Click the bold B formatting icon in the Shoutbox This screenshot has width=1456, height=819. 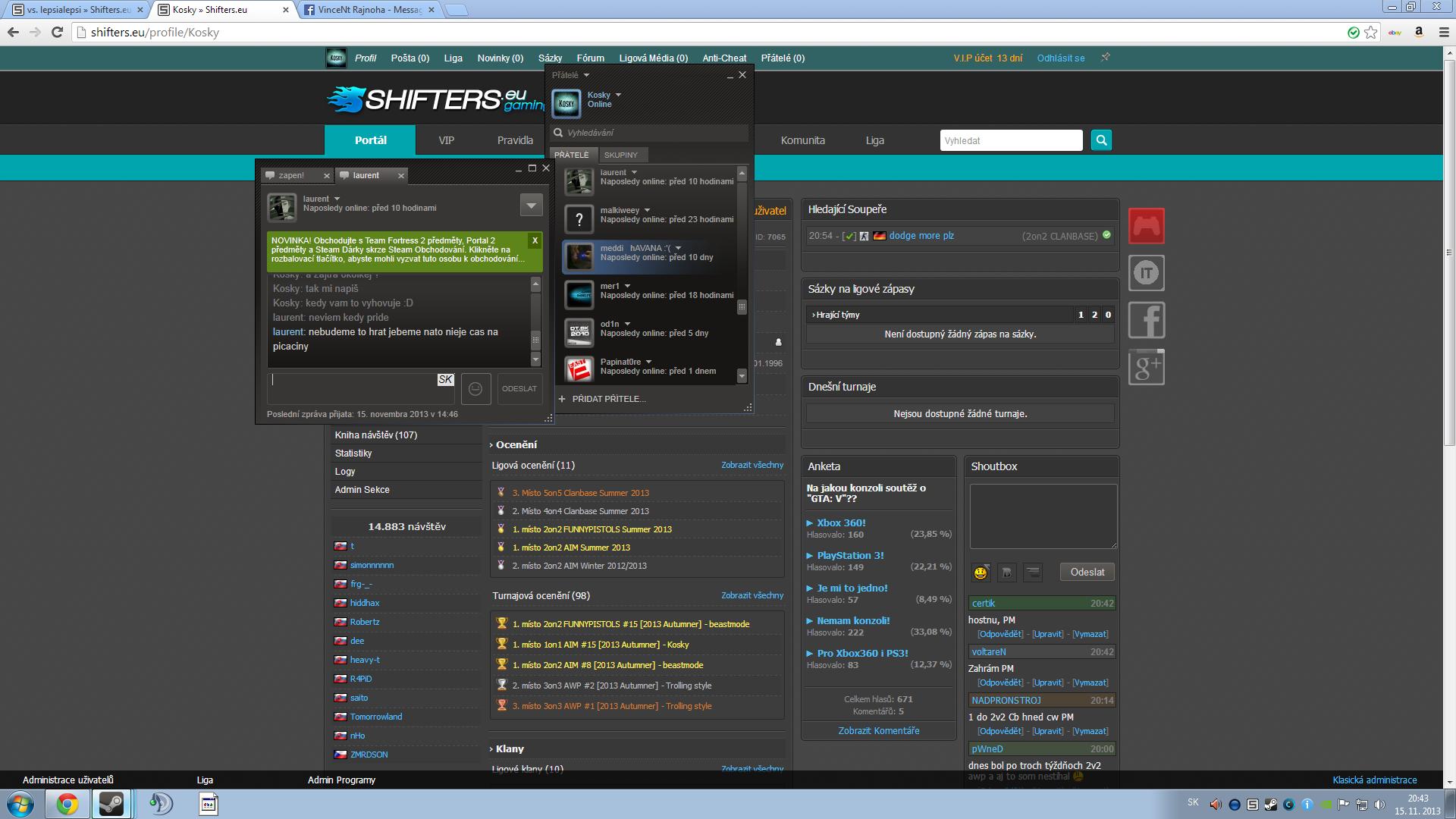(x=1006, y=573)
